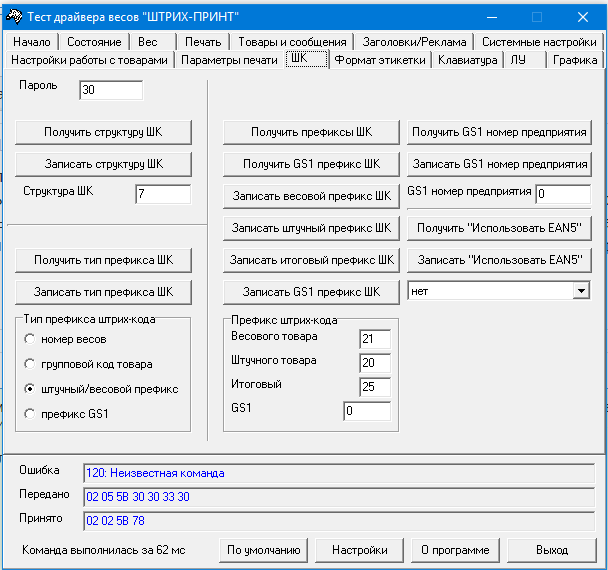
Task: Click 'Получить структуру ШК' button
Action: click(103, 132)
